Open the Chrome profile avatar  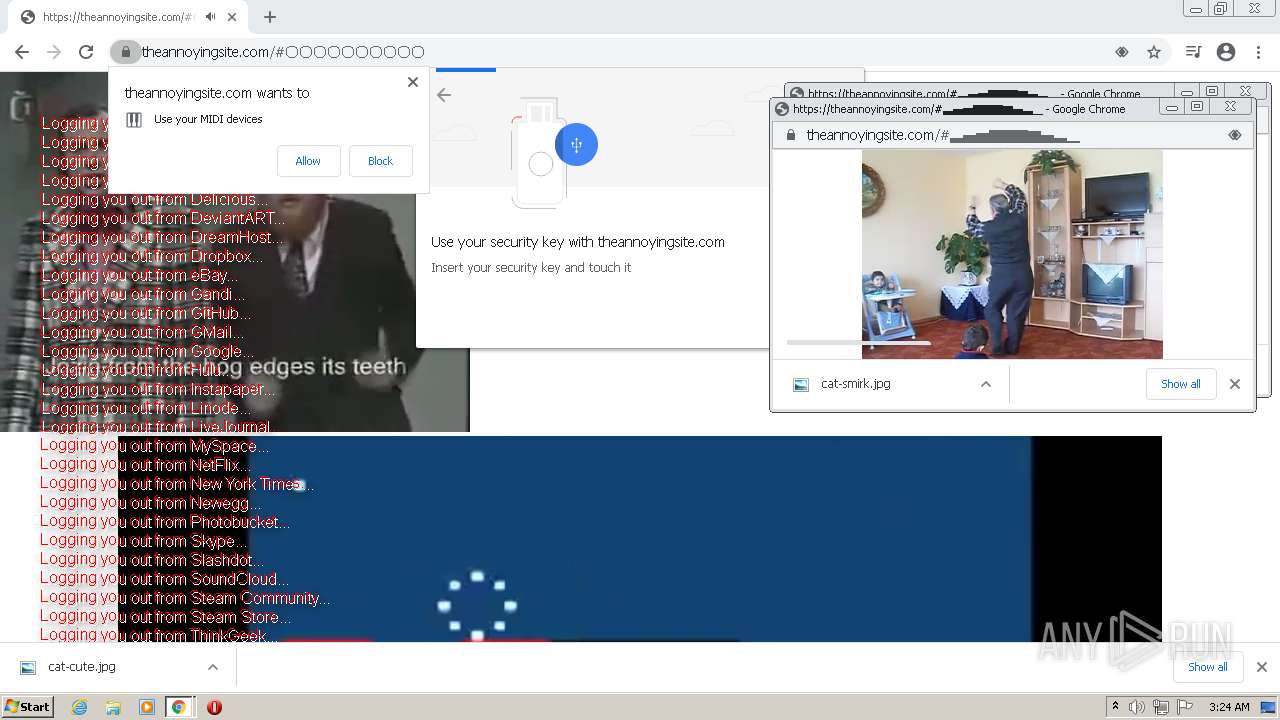click(x=1226, y=52)
